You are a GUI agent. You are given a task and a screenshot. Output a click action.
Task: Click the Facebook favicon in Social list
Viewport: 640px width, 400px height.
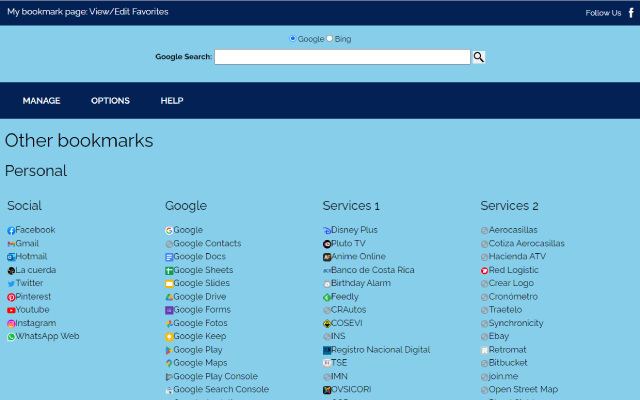click(x=11, y=231)
